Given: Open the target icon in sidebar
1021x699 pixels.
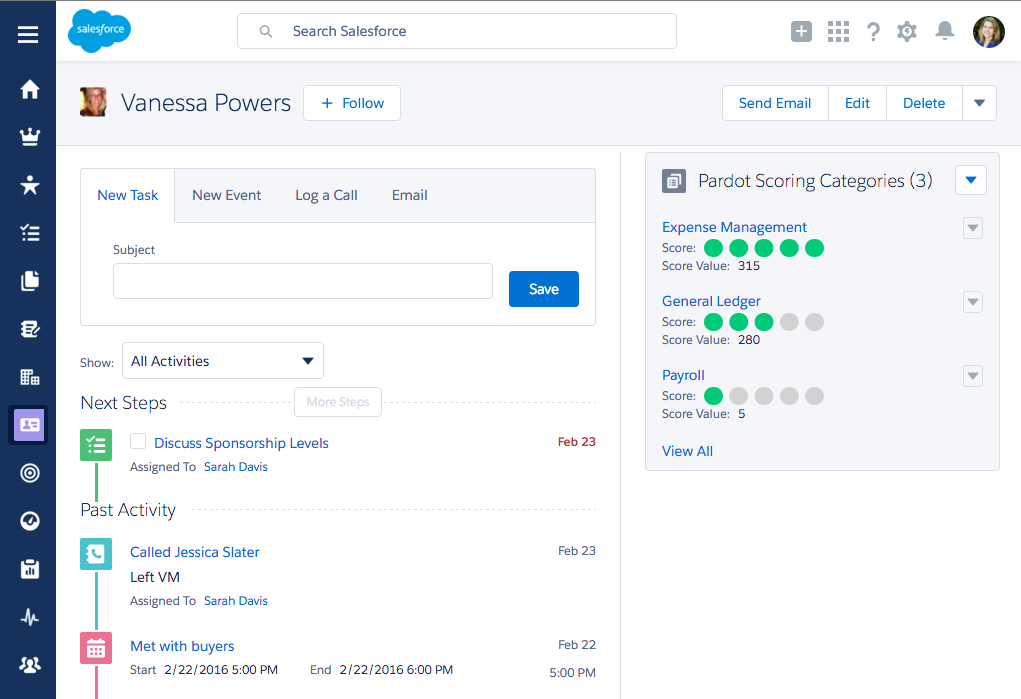Looking at the screenshot, I should 29,473.
